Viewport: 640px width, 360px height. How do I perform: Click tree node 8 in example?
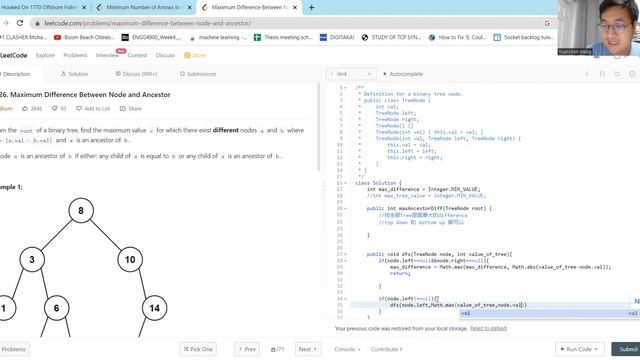[81, 211]
